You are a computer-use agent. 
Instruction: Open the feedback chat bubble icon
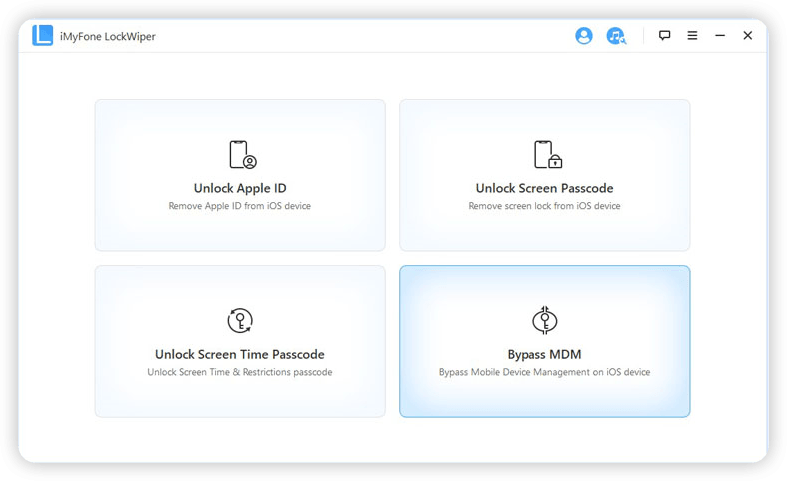pos(665,35)
